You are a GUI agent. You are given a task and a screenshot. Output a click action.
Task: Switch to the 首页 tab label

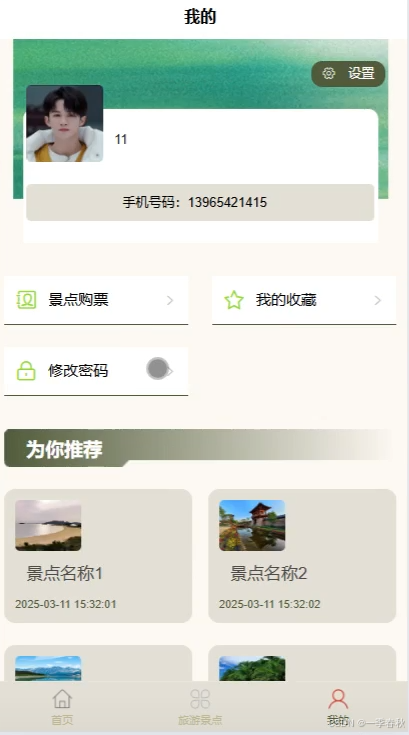(x=62, y=720)
